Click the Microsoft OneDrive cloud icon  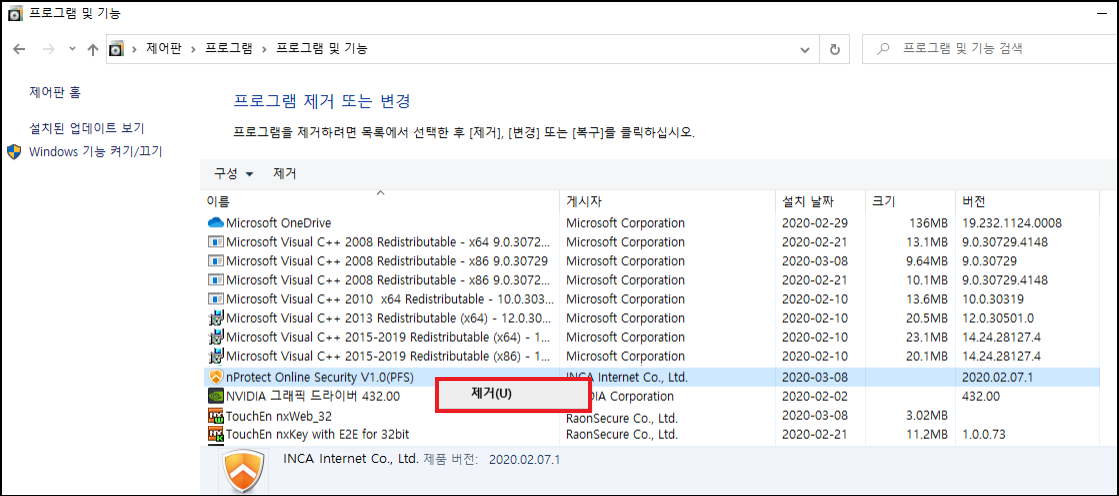click(216, 223)
